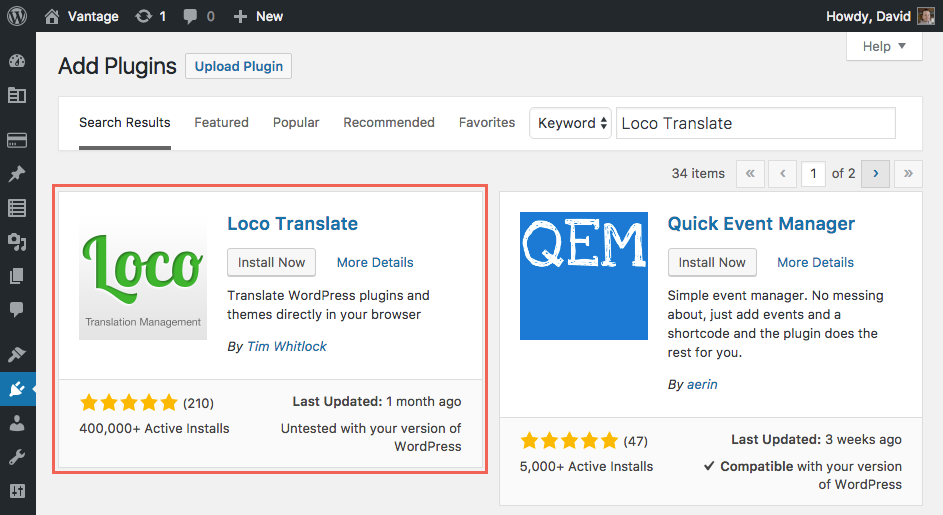Image resolution: width=943 pixels, height=515 pixels.
Task: Click 'Last Updated: 1 month ago' text
Action: pyautogui.click(x=377, y=401)
